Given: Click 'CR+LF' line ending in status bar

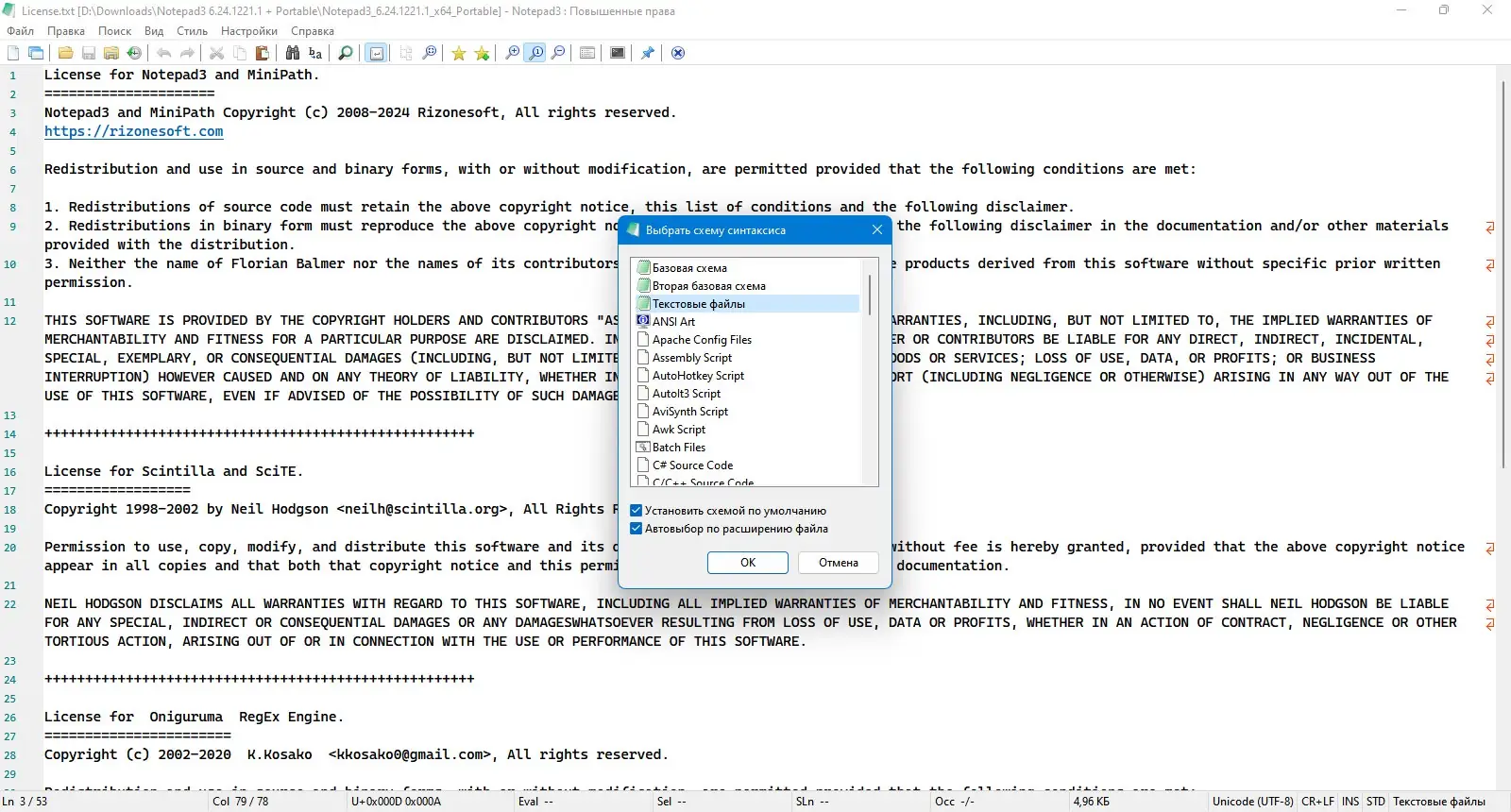Looking at the screenshot, I should (x=1317, y=802).
